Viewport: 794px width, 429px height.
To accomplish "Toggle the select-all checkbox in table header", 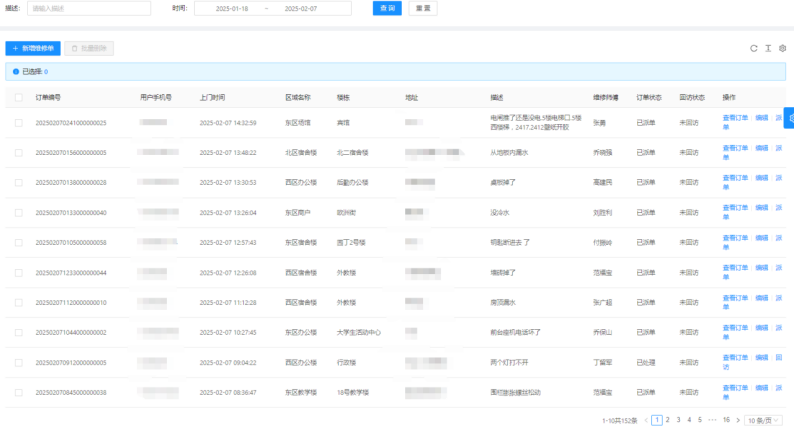I will pos(19,98).
